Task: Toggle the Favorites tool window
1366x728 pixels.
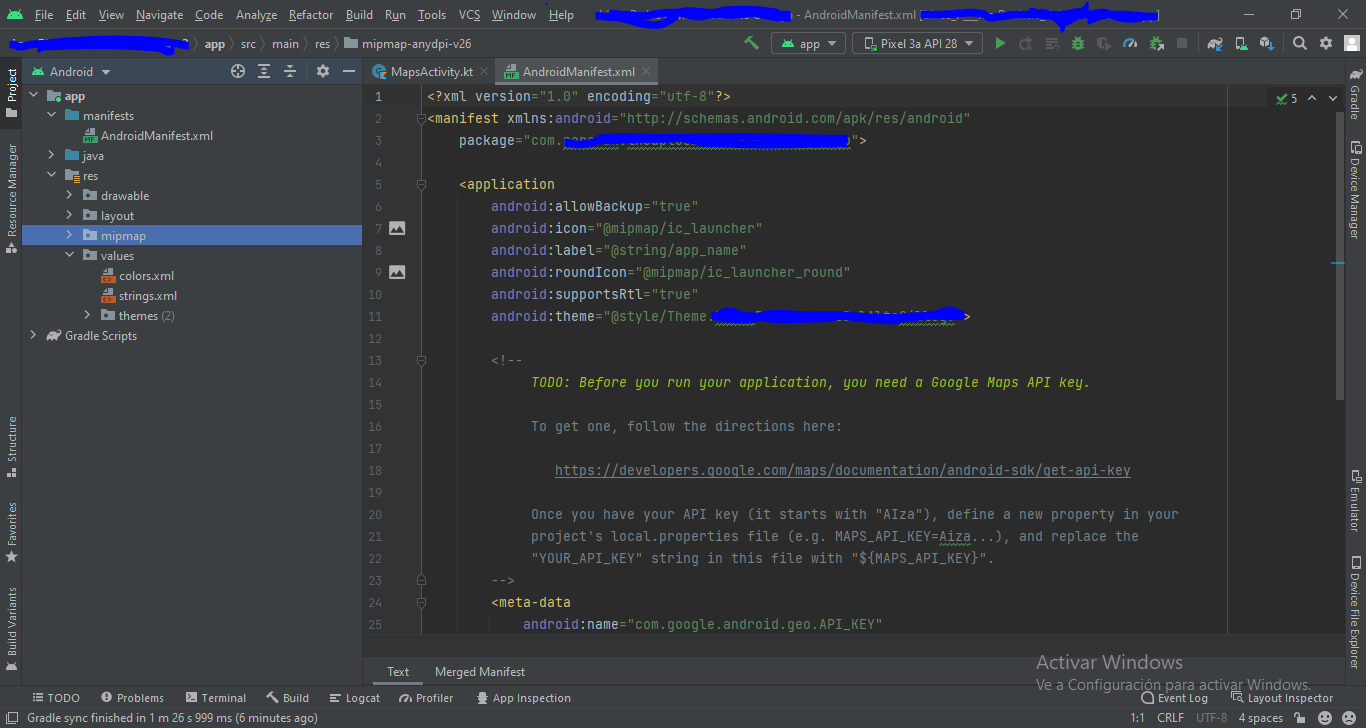Action: pos(11,532)
